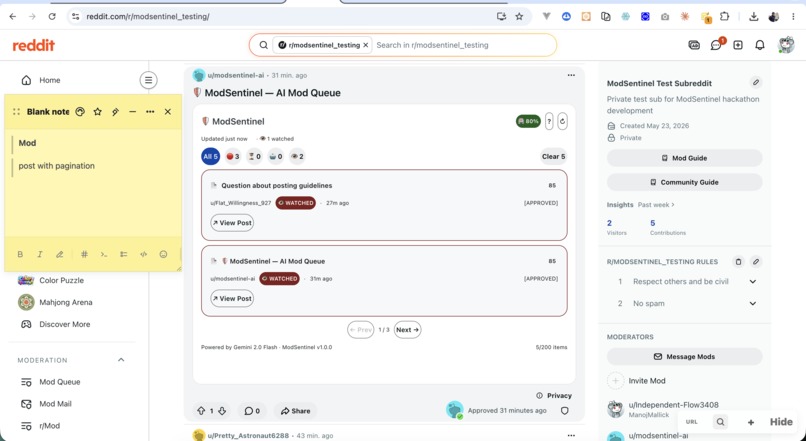
Task: Click the Reddit logo
Action: [x=33, y=45]
